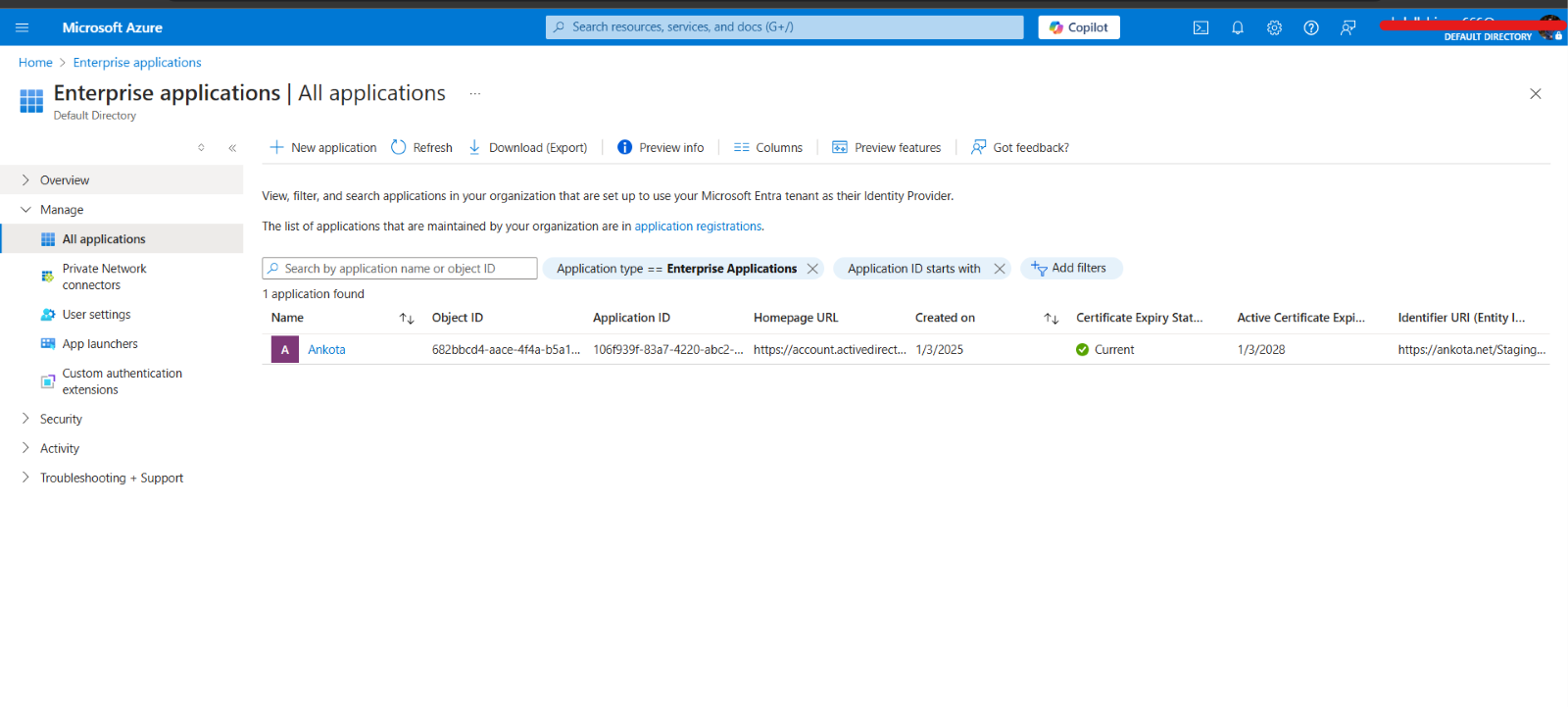Click the Copilot button

(x=1079, y=27)
